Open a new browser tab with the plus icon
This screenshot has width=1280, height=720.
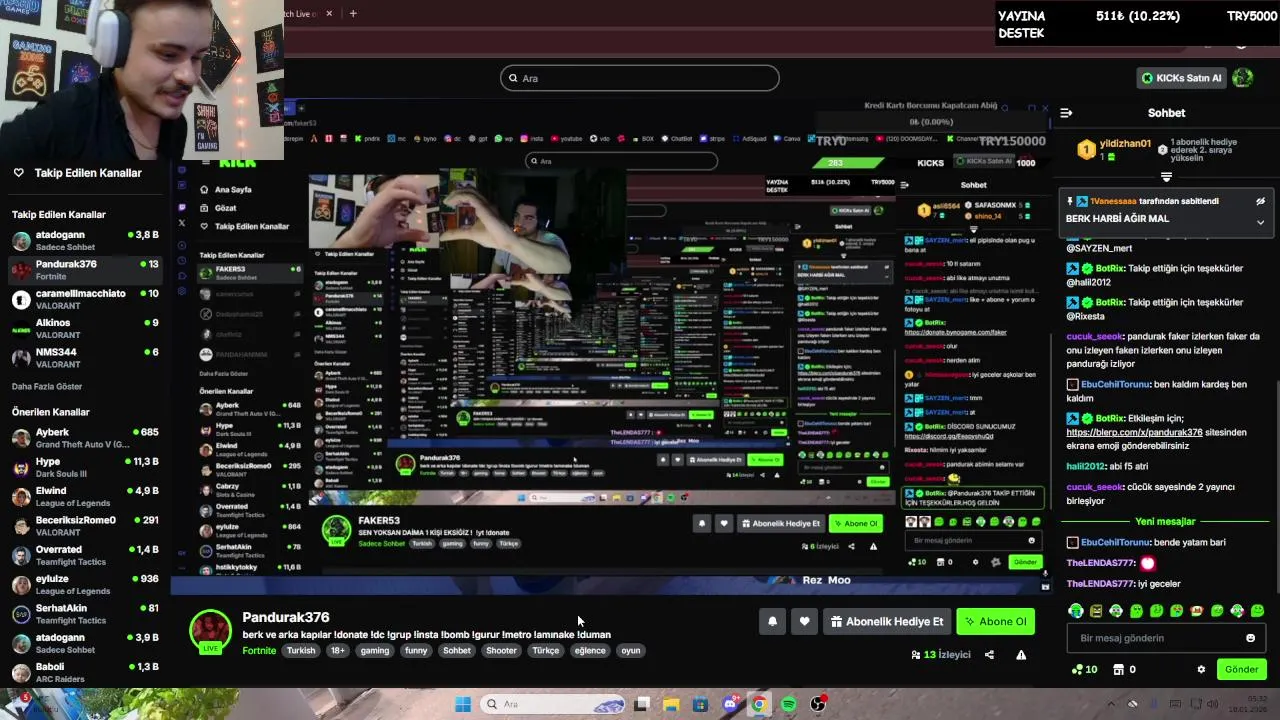click(353, 13)
